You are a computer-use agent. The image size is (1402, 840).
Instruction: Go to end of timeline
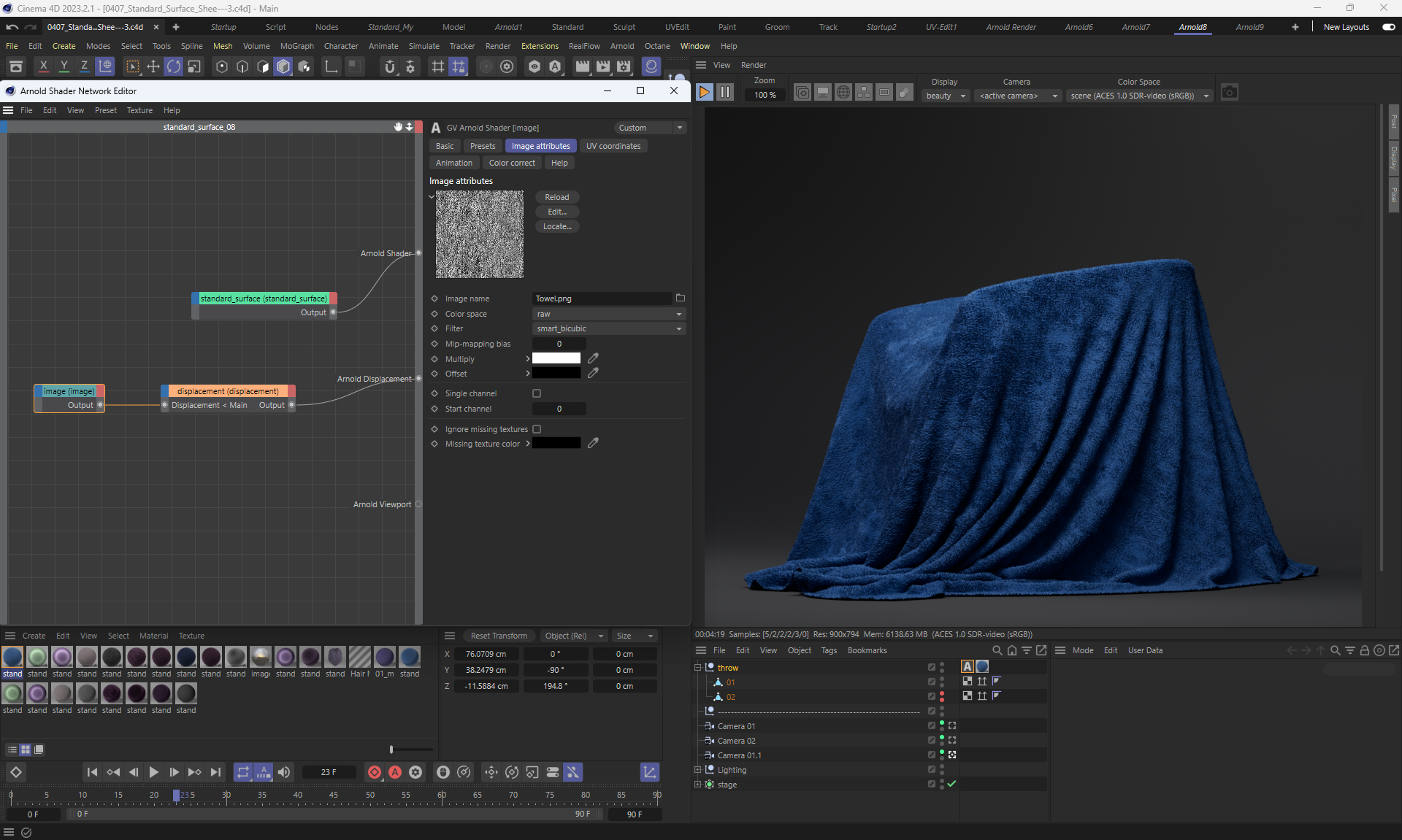tap(215, 772)
